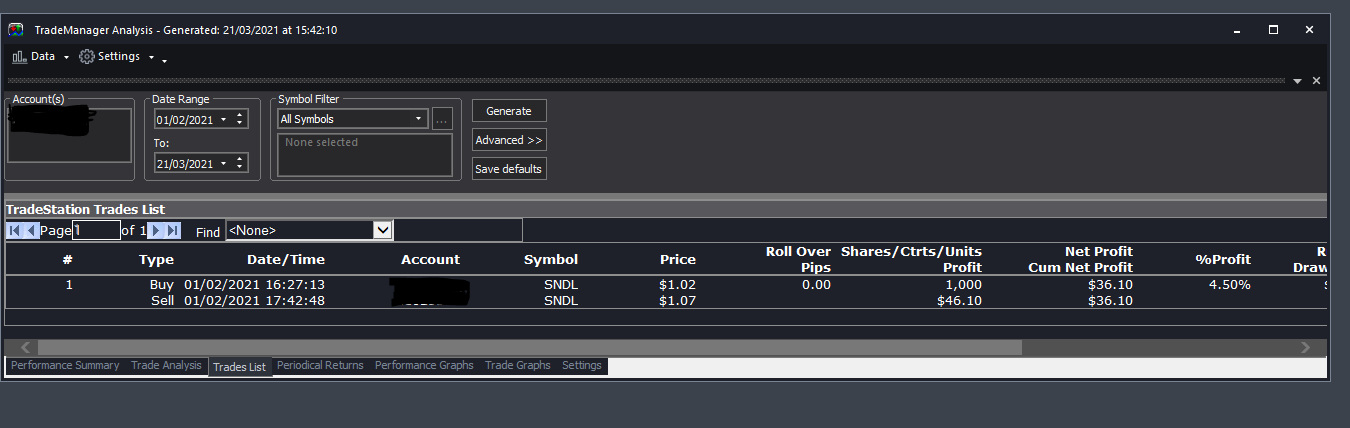The width and height of the screenshot is (1350, 428).
Task: Click the 0.00 roll over pips value
Action: point(816,285)
